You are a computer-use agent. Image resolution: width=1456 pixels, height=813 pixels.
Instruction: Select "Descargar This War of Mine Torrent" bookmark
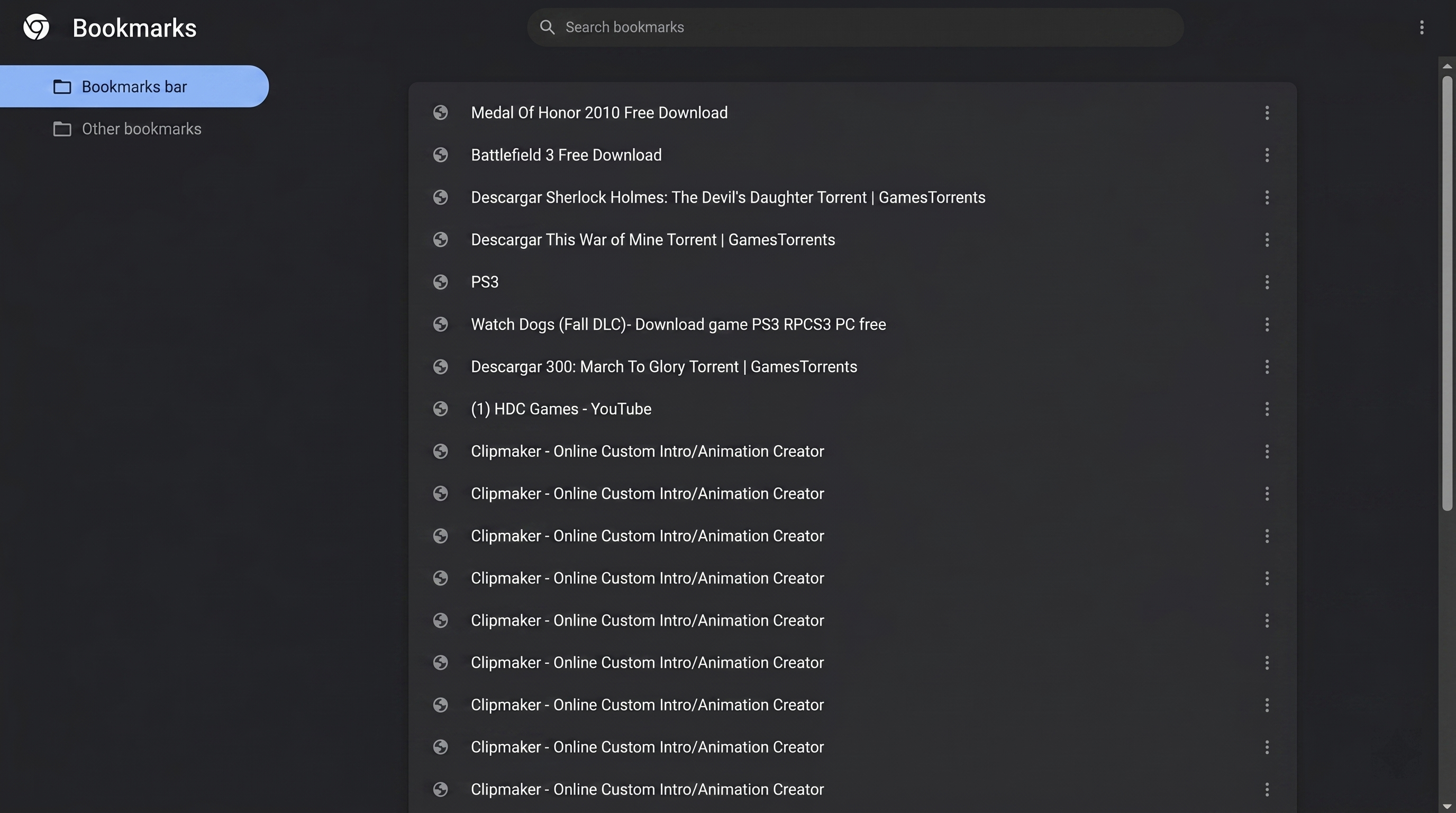point(653,240)
